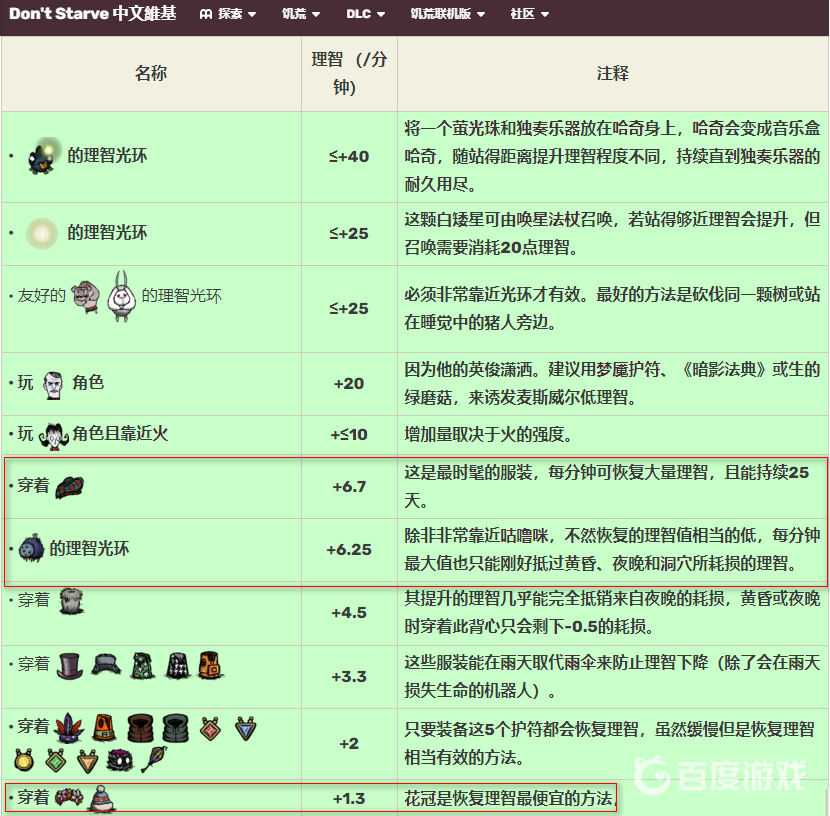This screenshot has width=830, height=816.
Task: Click the garland flower crown icon
Action: click(68, 798)
